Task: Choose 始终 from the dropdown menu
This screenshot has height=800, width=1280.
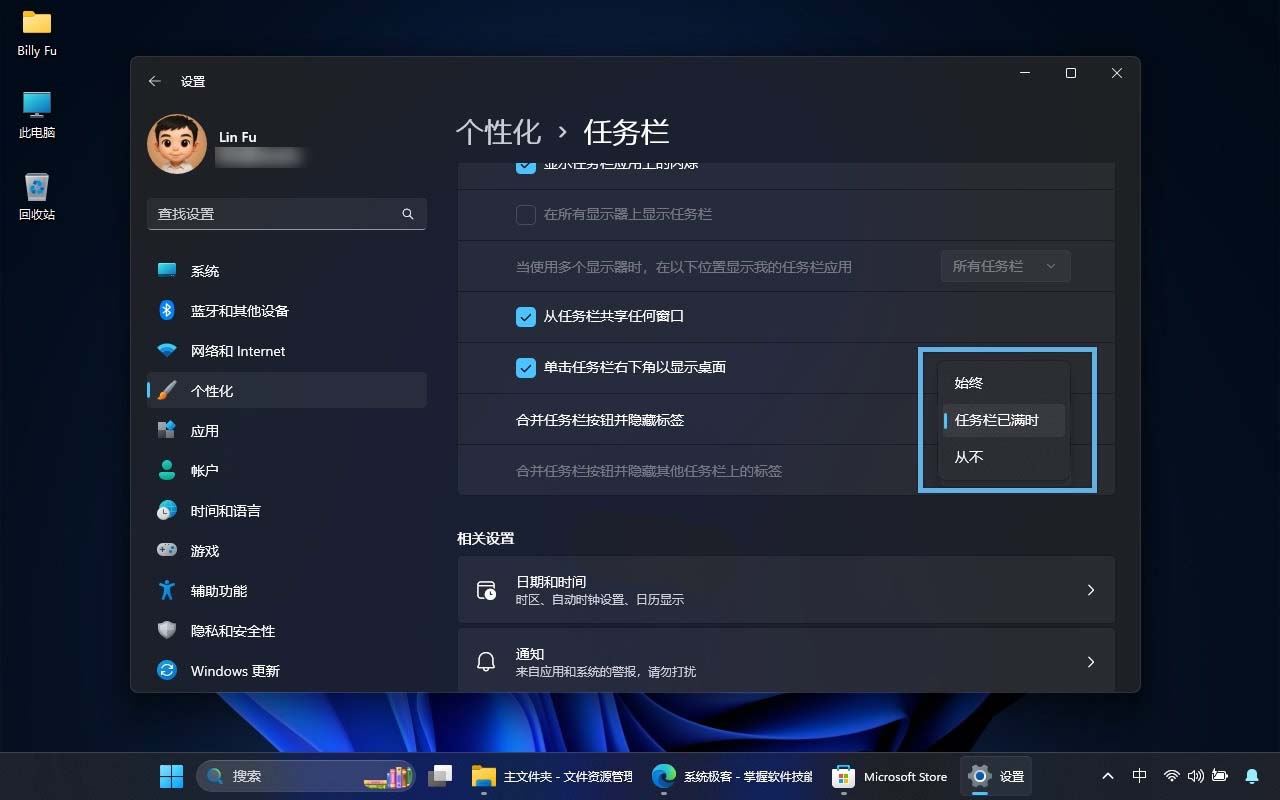Action: [x=968, y=382]
